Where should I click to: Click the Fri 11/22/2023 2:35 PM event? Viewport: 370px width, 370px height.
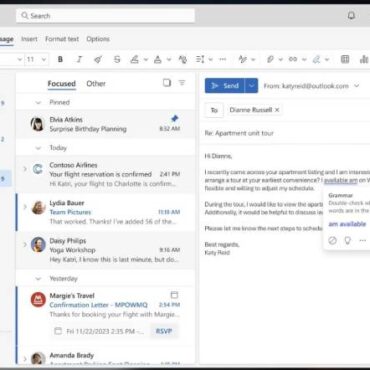pos(100,331)
